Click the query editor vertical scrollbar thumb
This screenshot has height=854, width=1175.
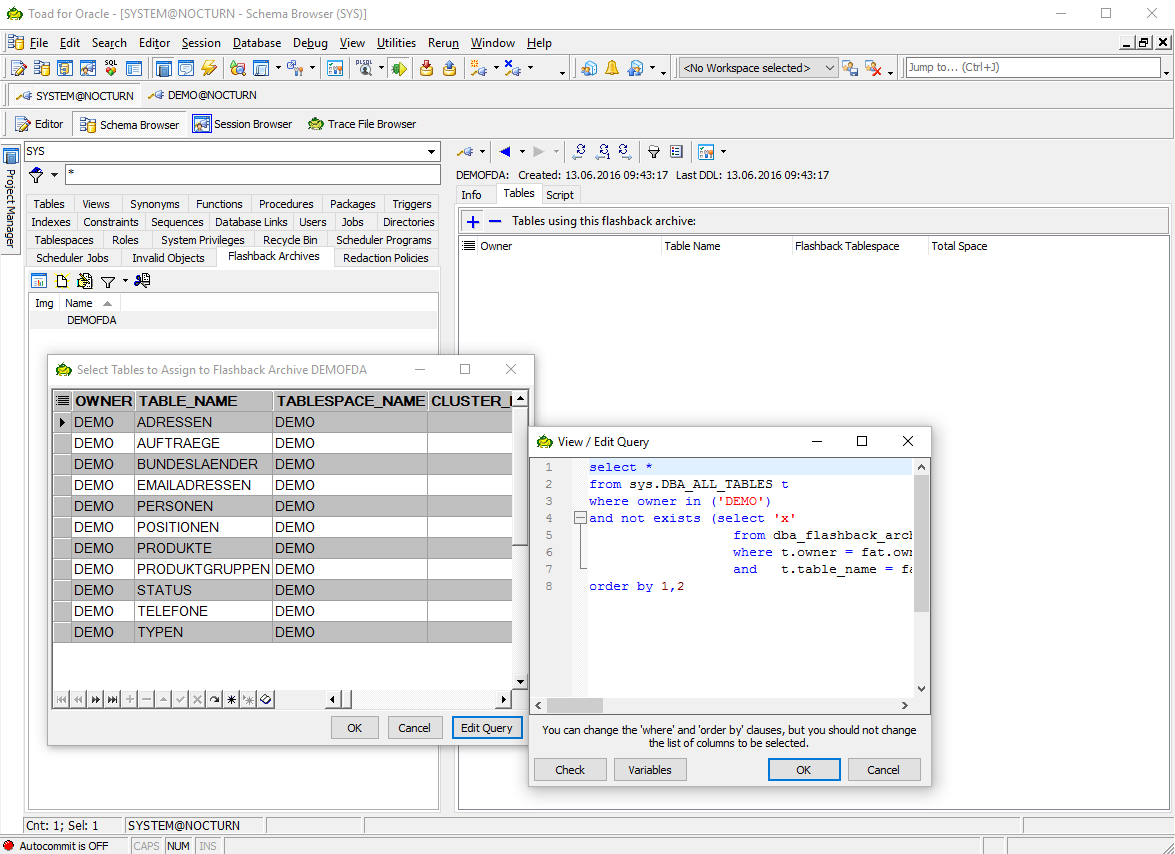(x=921, y=544)
